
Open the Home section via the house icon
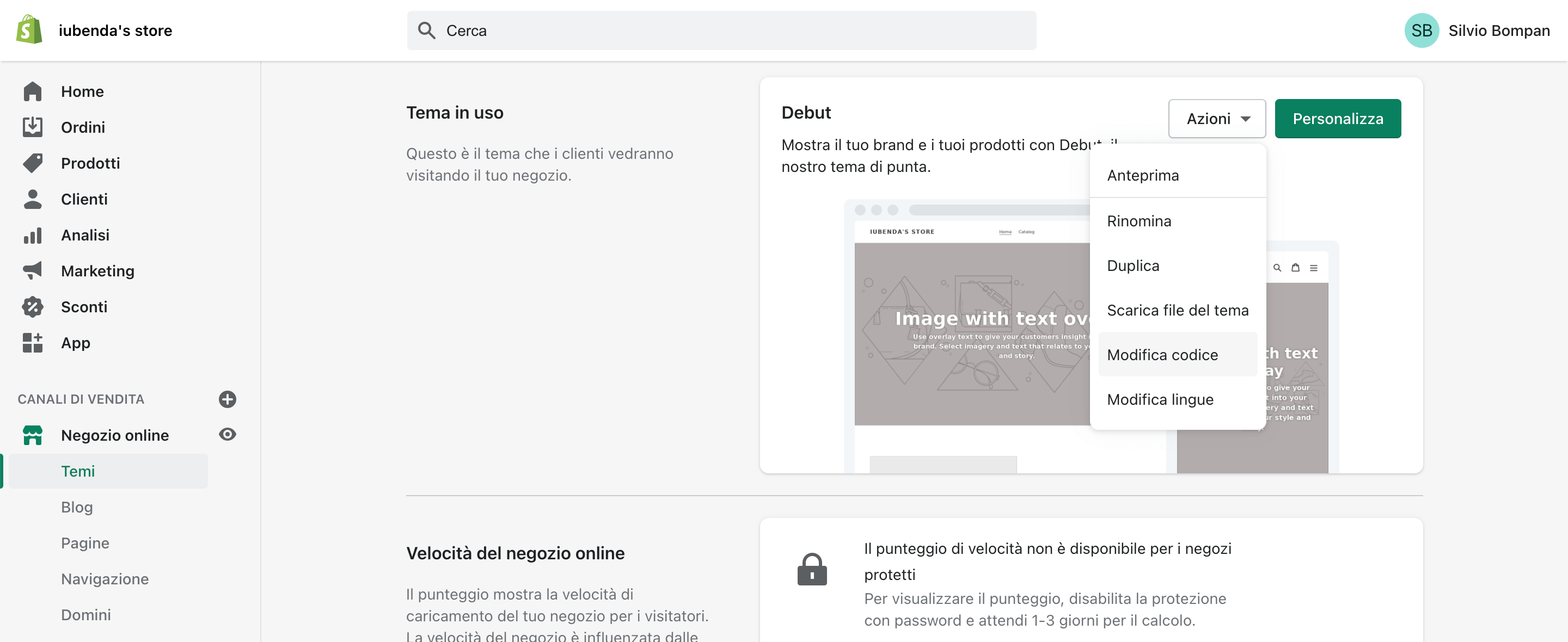point(32,90)
